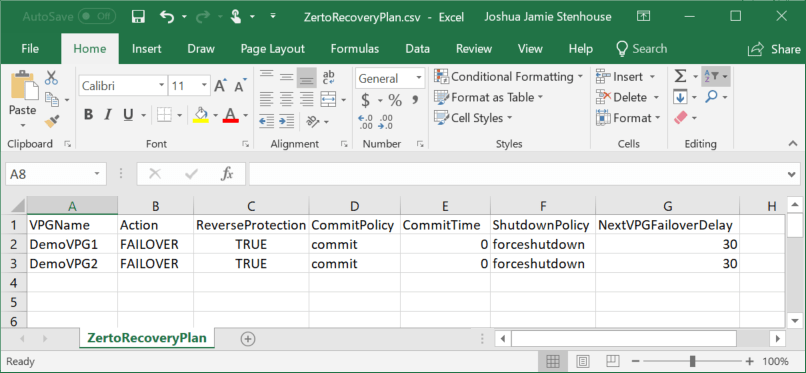Switch to the Page Layout tab
The width and height of the screenshot is (806, 373).
(272, 49)
